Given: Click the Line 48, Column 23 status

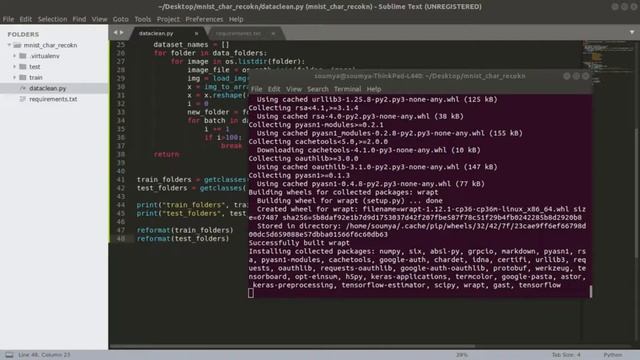Looking at the screenshot, I should tap(44, 355).
